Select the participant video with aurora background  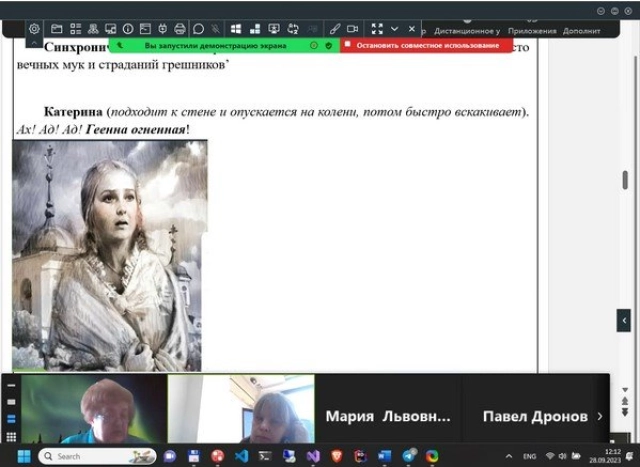[94, 409]
